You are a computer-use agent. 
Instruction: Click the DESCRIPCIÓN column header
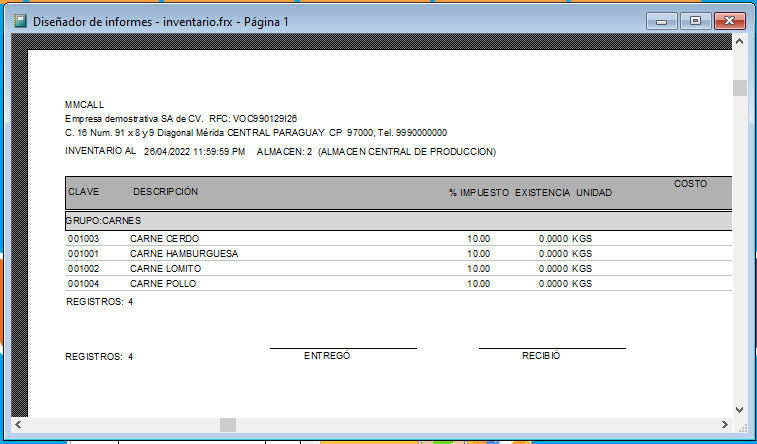166,192
